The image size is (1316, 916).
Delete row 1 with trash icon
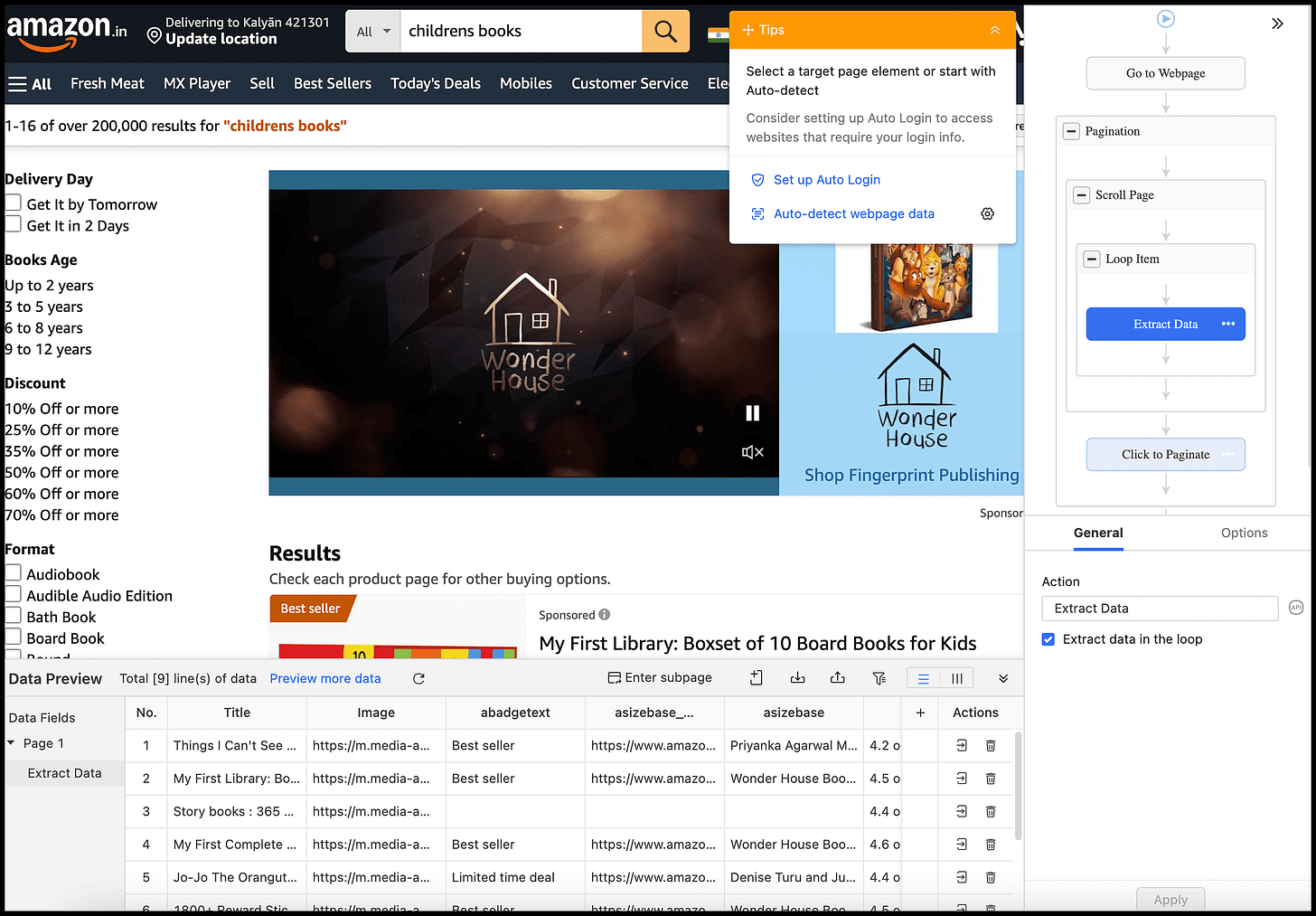click(x=991, y=746)
